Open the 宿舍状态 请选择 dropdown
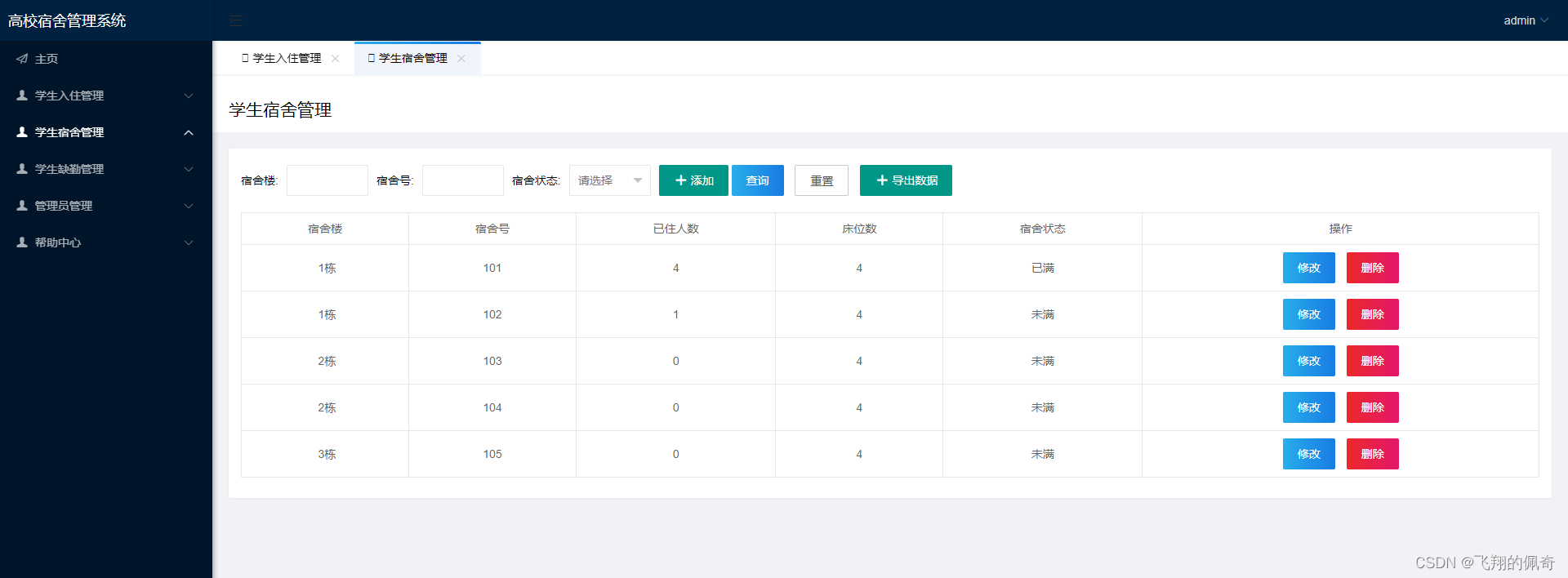The width and height of the screenshot is (1568, 578). 610,180
